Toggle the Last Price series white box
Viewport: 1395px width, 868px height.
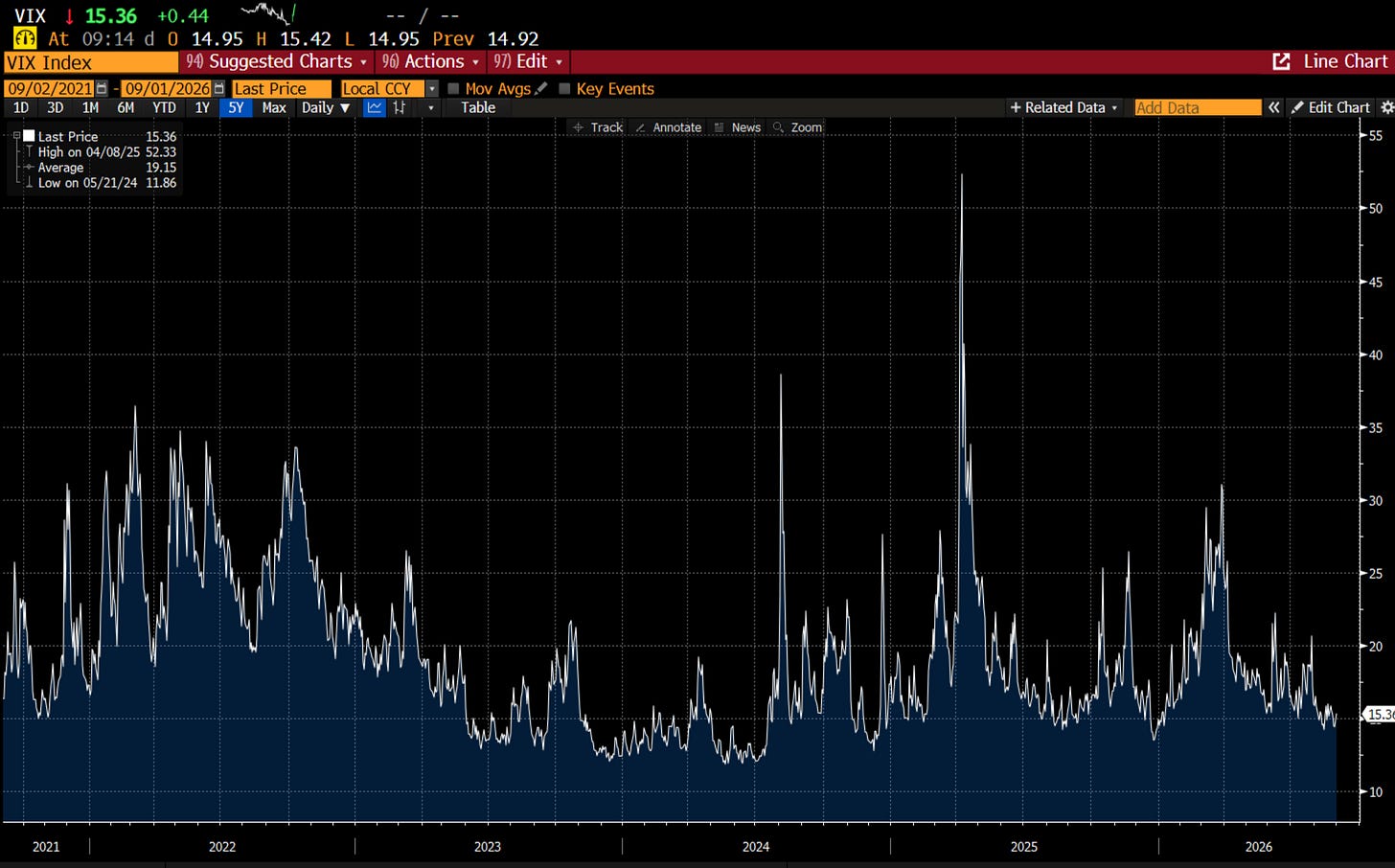coord(29,136)
